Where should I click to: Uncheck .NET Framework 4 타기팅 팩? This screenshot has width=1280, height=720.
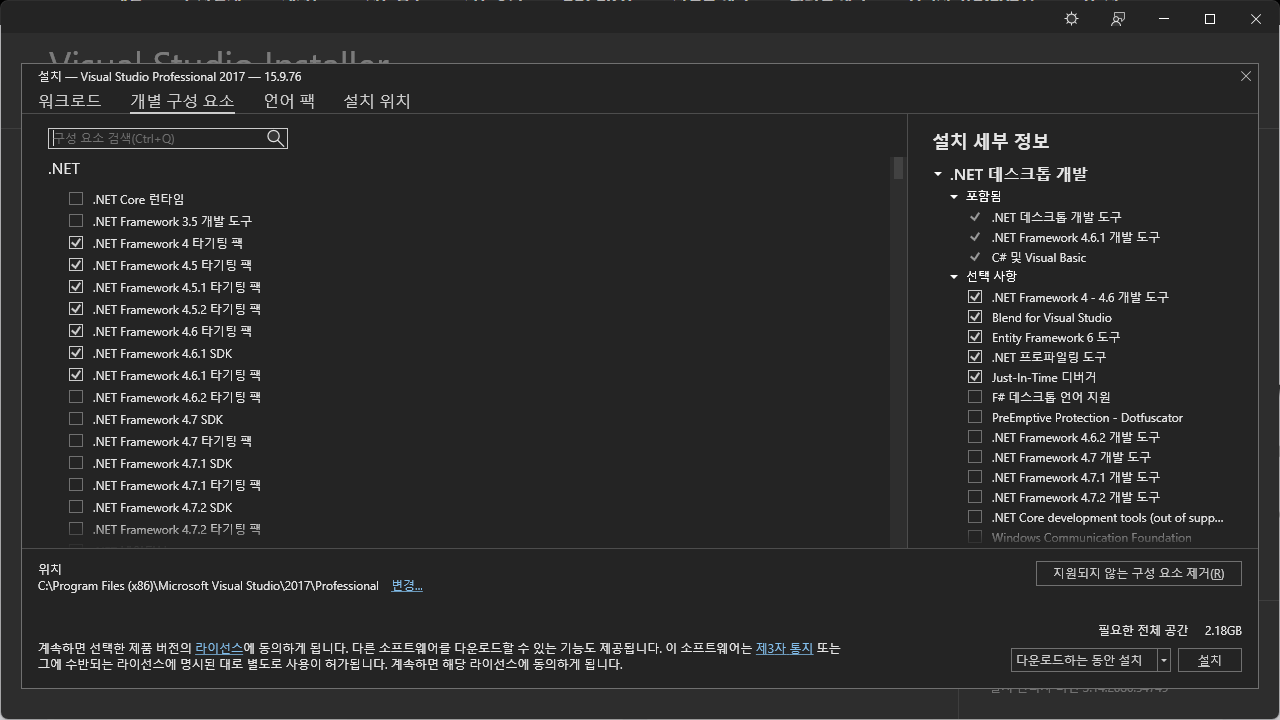[x=76, y=243]
